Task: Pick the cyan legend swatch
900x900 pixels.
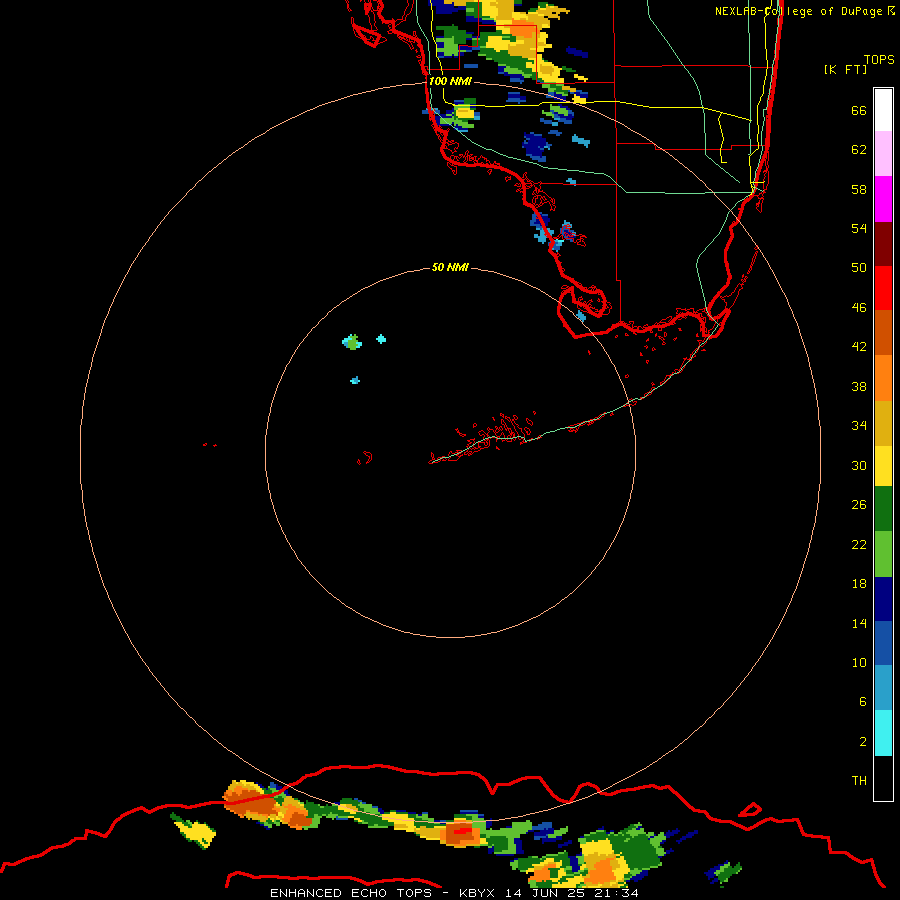Action: (x=883, y=733)
